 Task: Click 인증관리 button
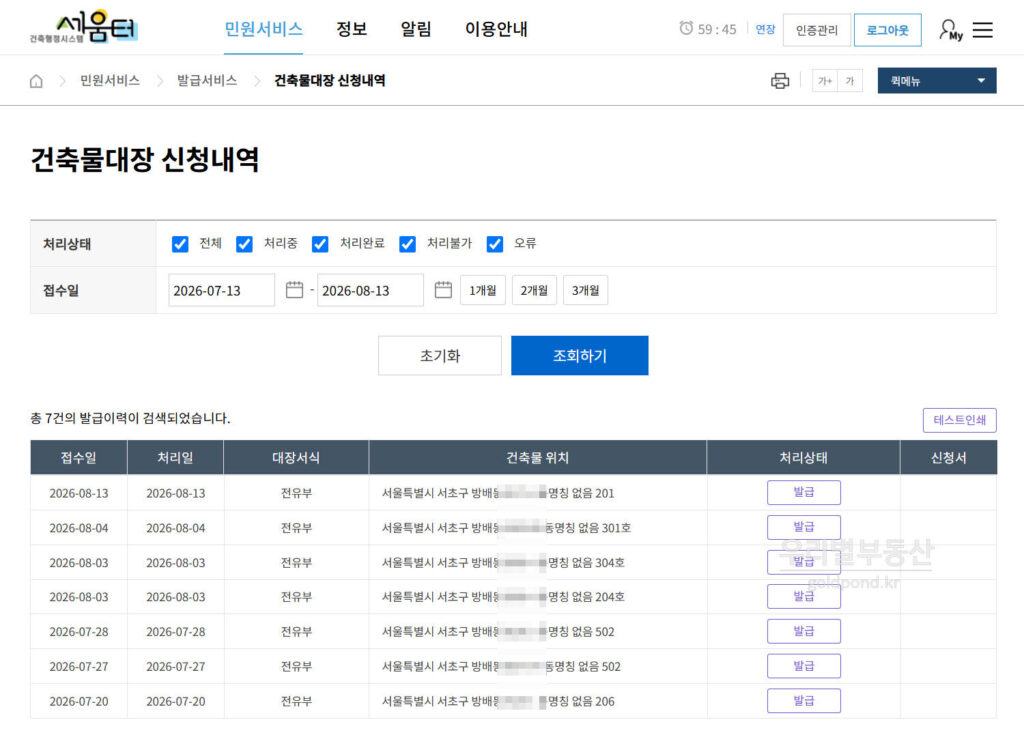pos(816,30)
